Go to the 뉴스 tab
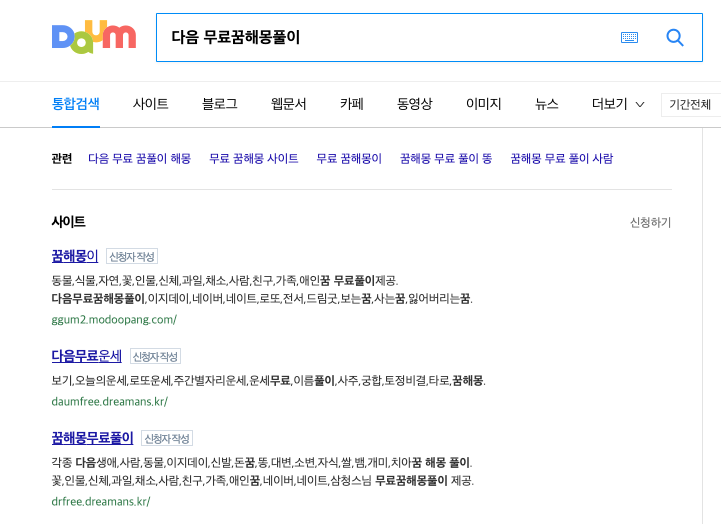Screen dimensions: 721x524 tap(547, 104)
